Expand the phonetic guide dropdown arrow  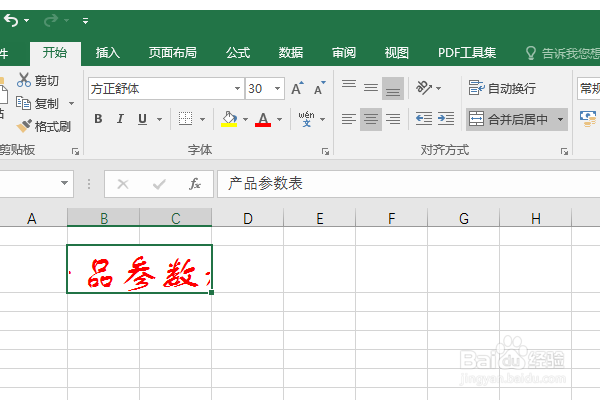[323, 119]
